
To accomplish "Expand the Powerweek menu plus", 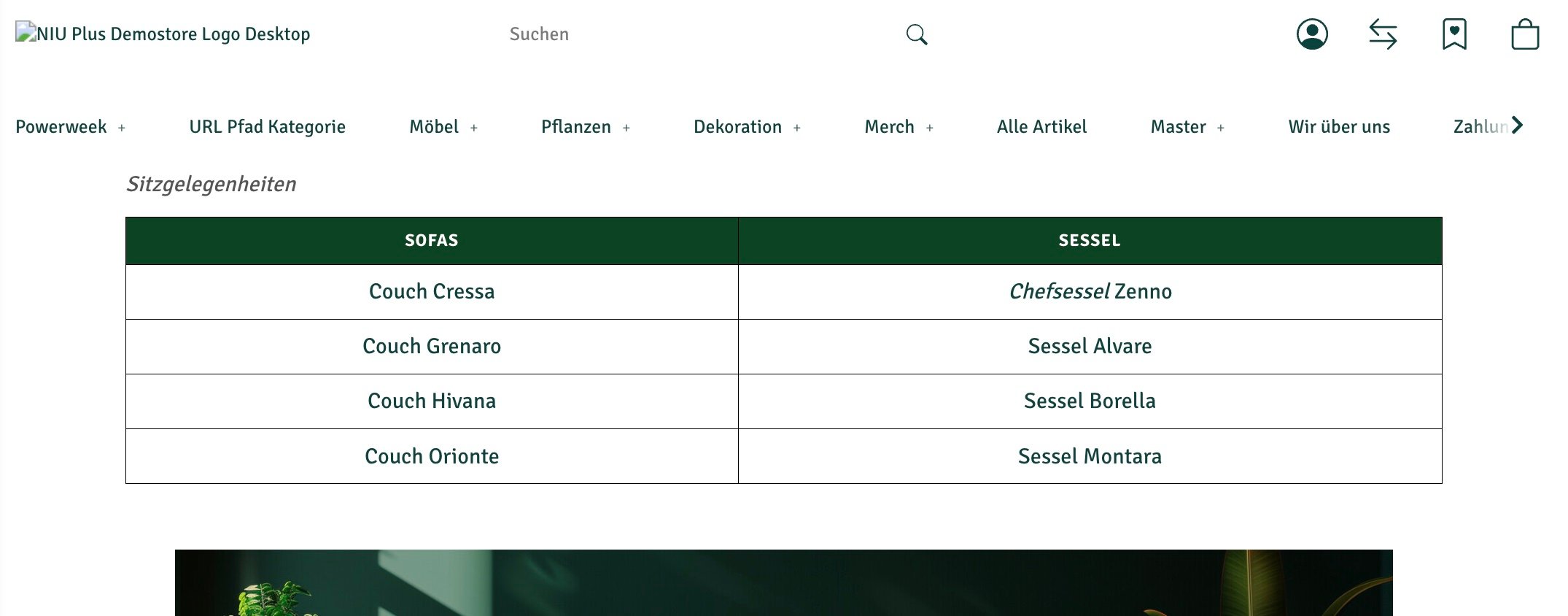I will coord(122,128).
